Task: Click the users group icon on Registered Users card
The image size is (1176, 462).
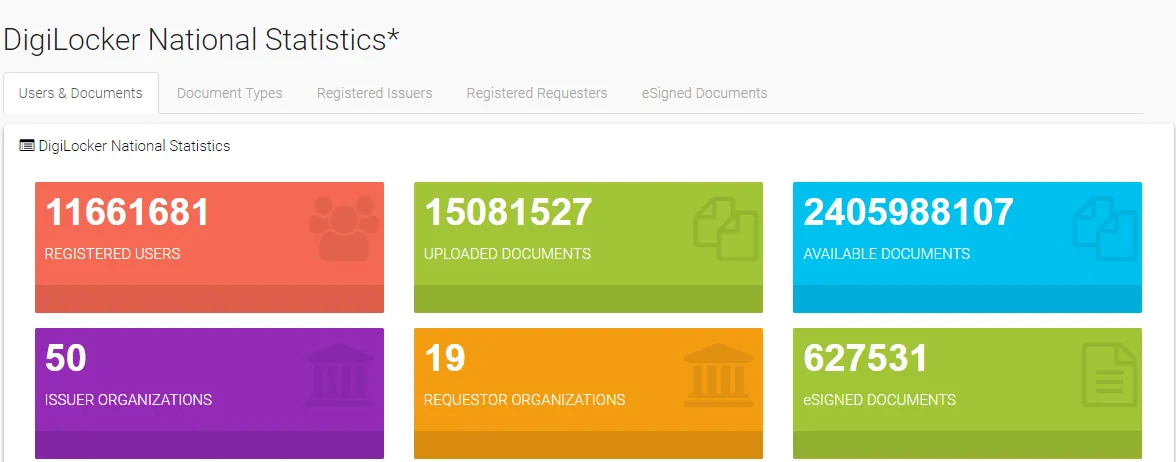Action: click(344, 228)
